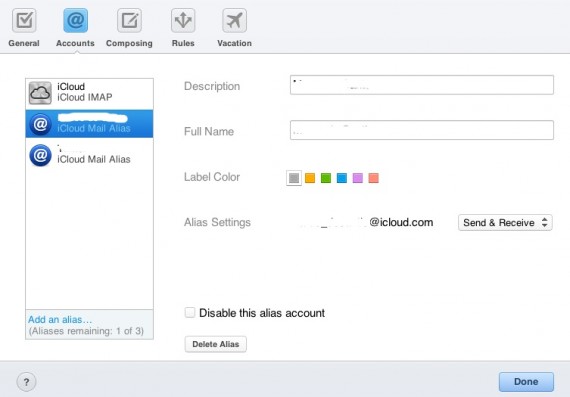Image resolution: width=570 pixels, height=397 pixels.
Task: Switch to the Vacation tab label
Action: click(234, 43)
